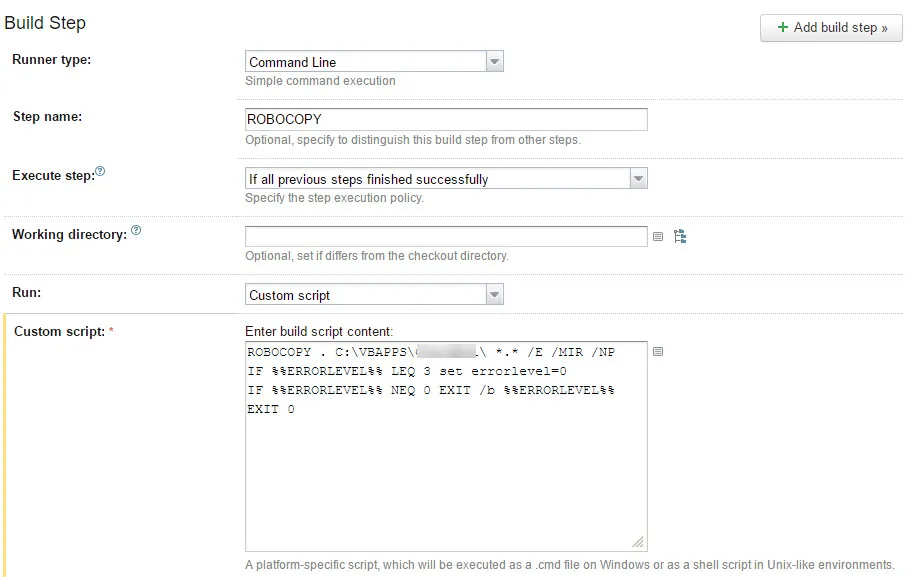Click the EXIT 0 line in the script
Image resolution: width=907 pixels, height=577 pixels.
[271, 409]
